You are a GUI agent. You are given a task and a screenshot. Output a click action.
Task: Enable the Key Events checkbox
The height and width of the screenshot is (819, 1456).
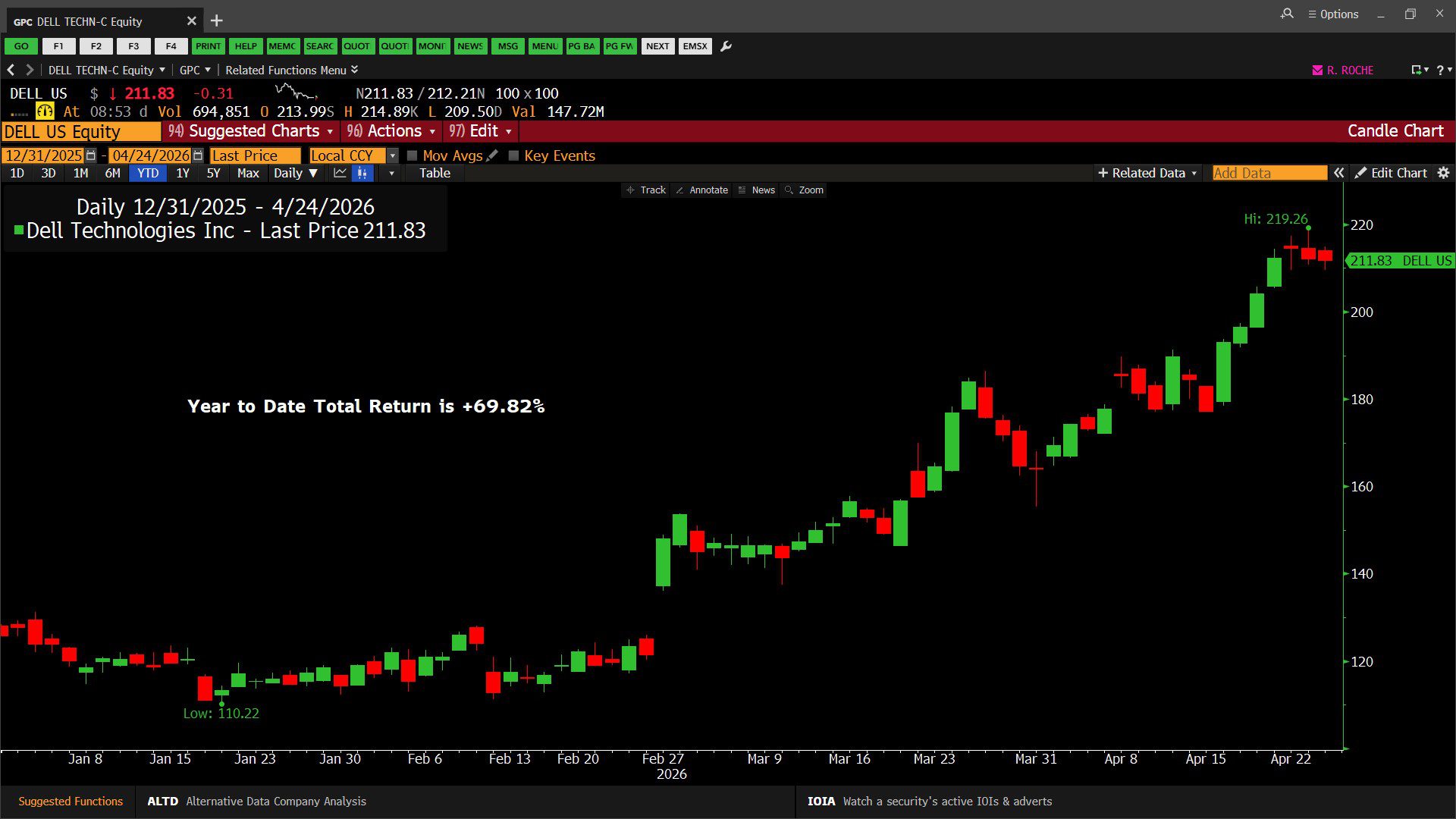(513, 155)
